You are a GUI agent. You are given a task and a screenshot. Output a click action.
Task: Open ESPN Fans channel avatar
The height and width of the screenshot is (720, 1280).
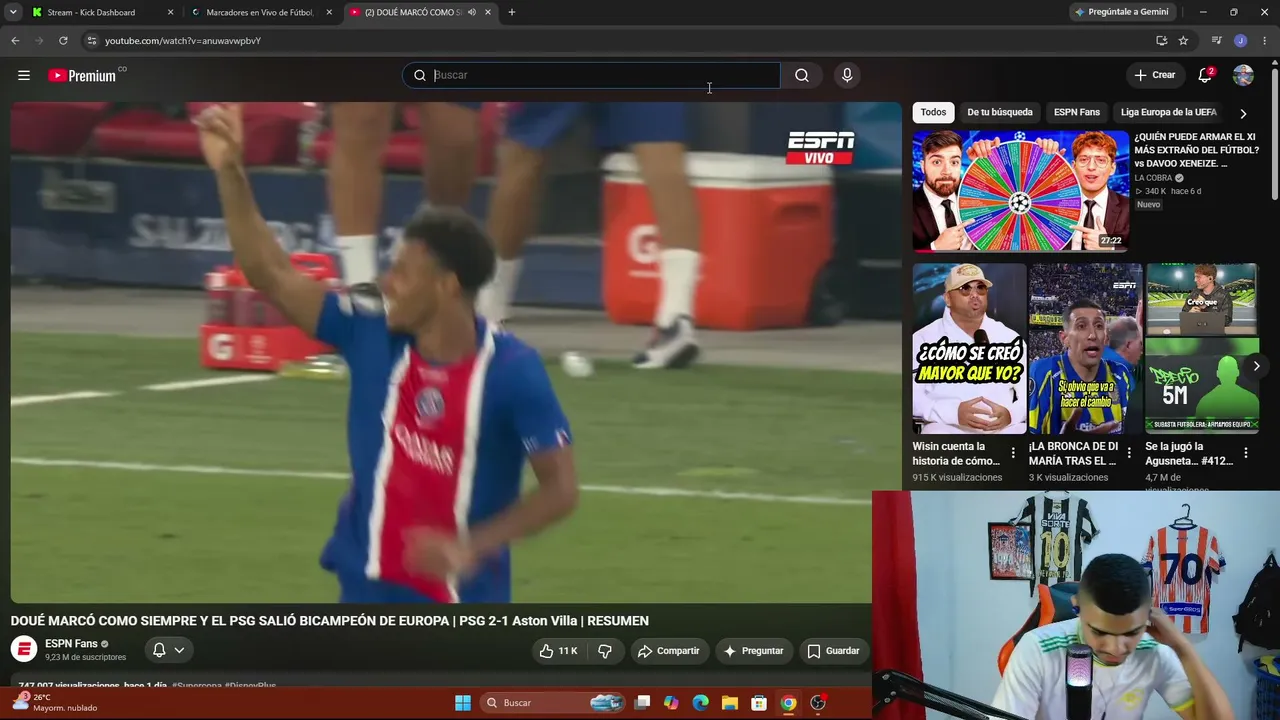[24, 649]
